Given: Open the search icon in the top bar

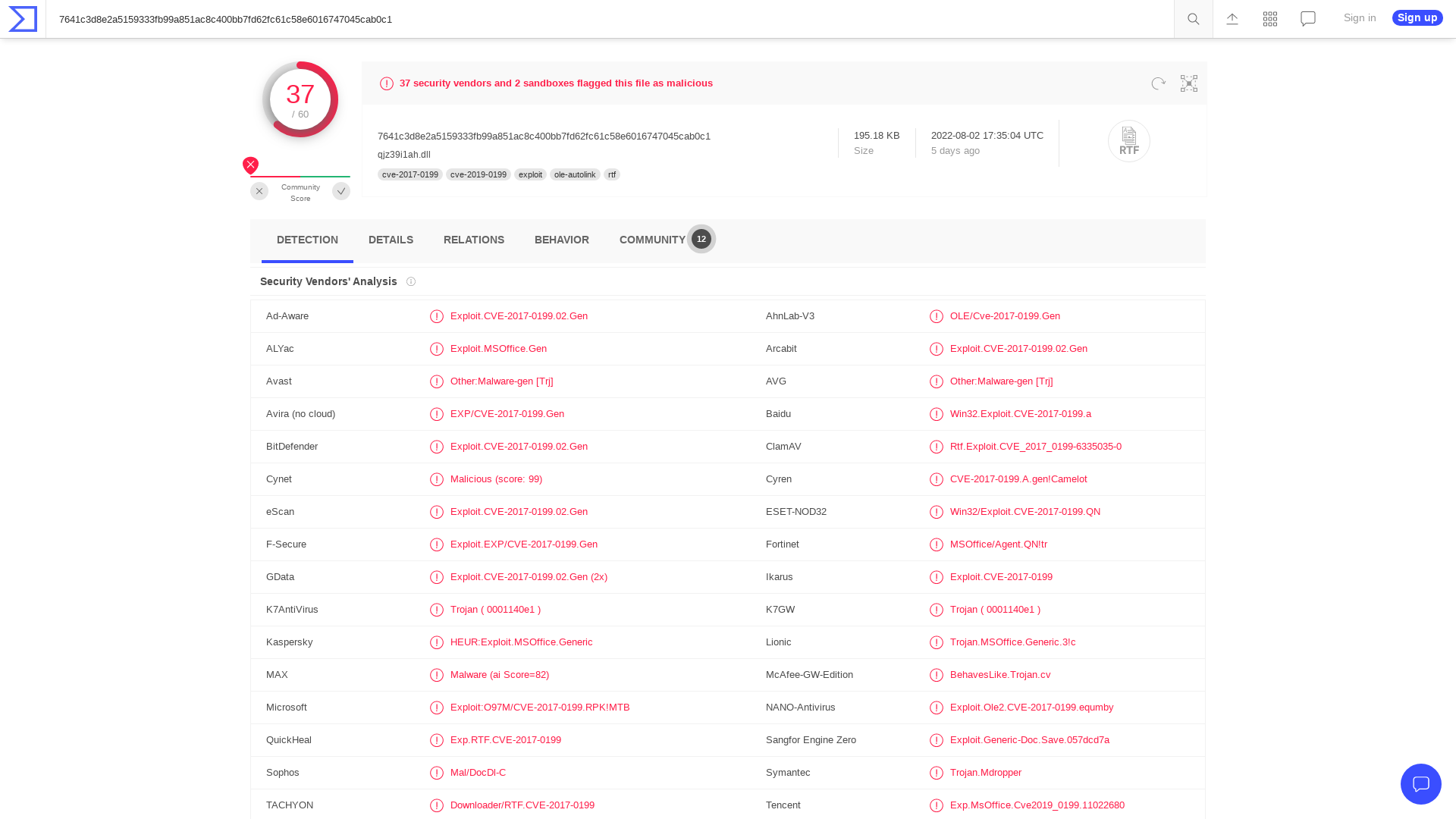Looking at the screenshot, I should point(1193,18).
